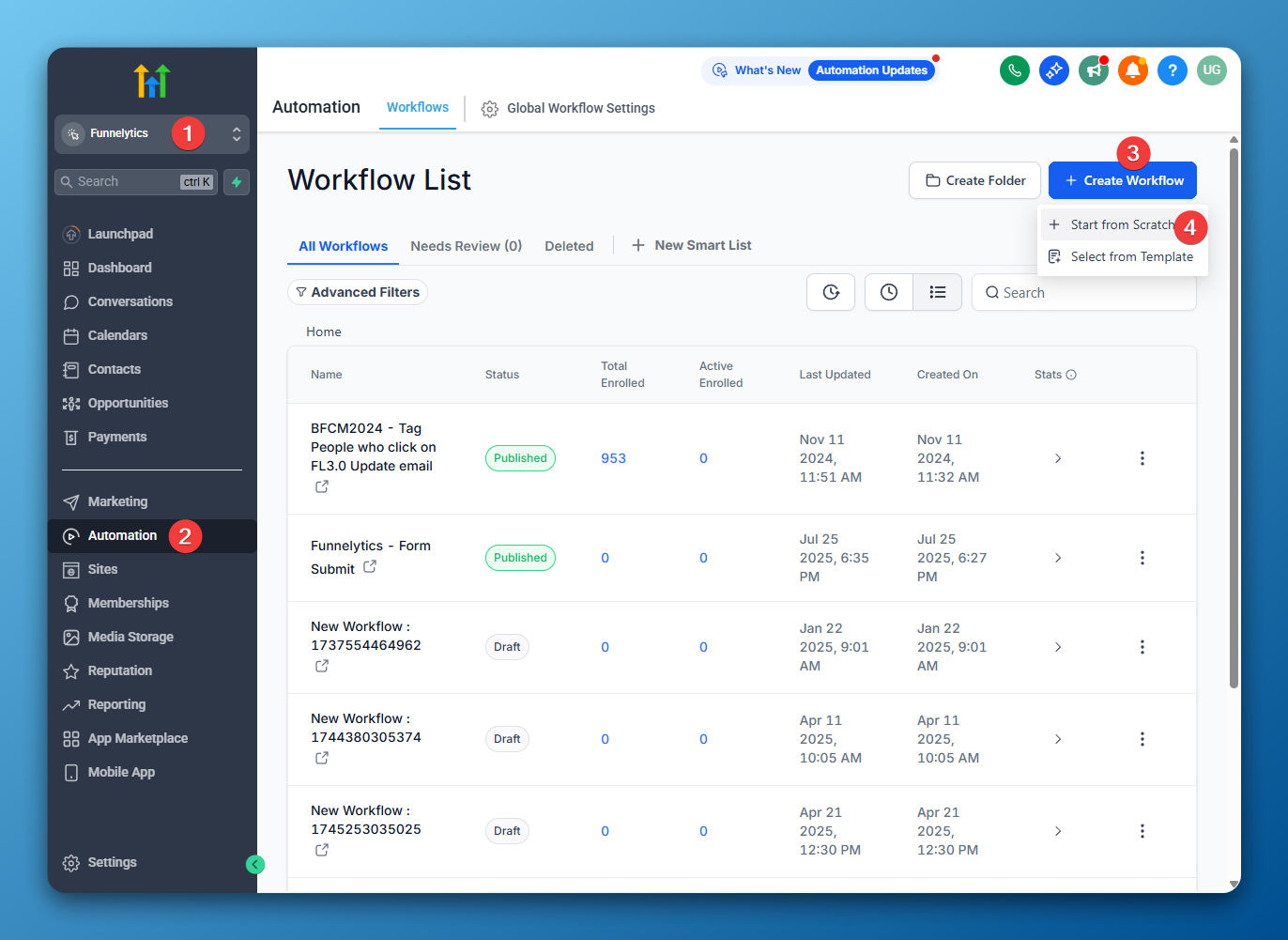The image size is (1288, 940).
Task: Click the megaphone announcements icon
Action: point(1093,70)
